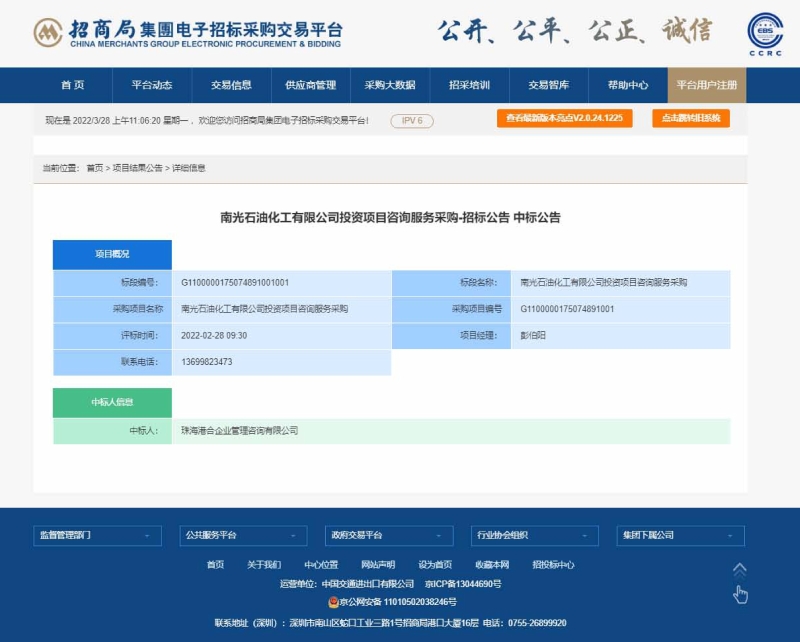This screenshot has height=642, width=800.
Task: Click the orange 点击跳转旧系统 button
Action: coord(691,118)
